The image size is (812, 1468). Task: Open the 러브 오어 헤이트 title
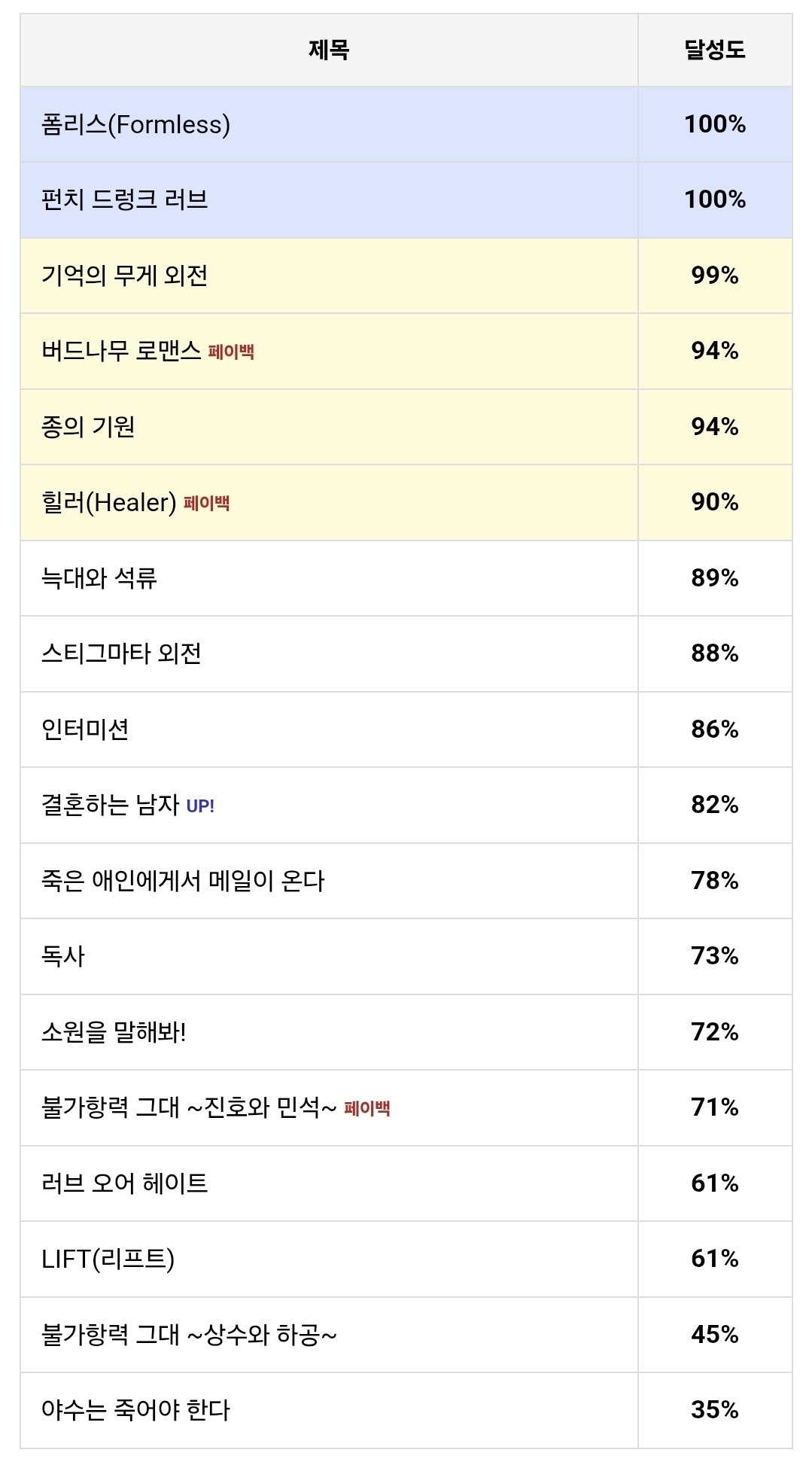click(x=124, y=1184)
